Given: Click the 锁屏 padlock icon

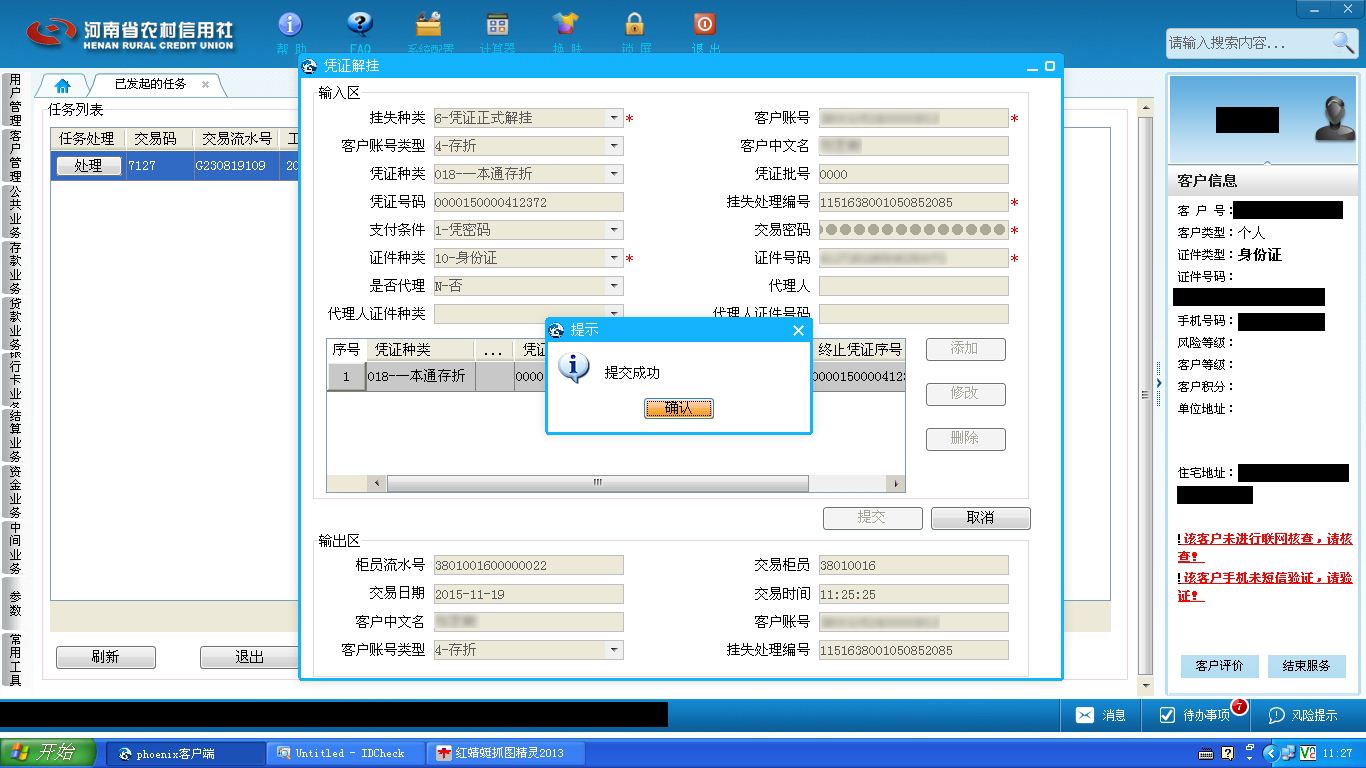Looking at the screenshot, I should (x=635, y=24).
